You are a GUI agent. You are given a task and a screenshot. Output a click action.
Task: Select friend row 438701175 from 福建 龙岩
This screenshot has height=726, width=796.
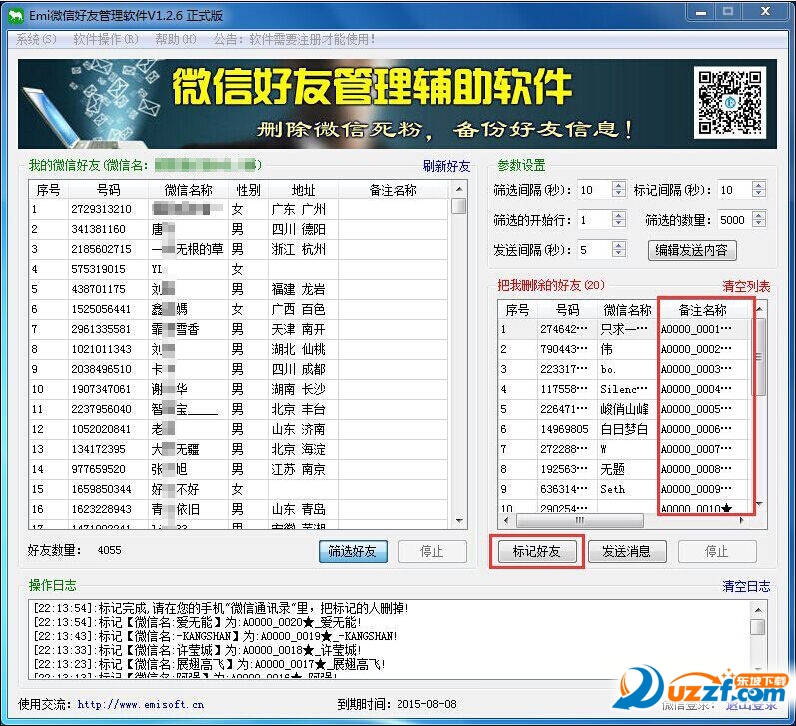pos(239,289)
